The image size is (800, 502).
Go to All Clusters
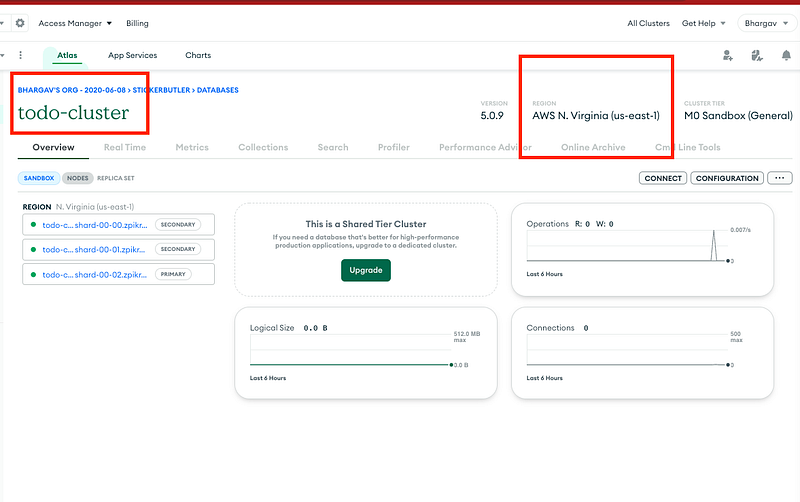tap(648, 23)
